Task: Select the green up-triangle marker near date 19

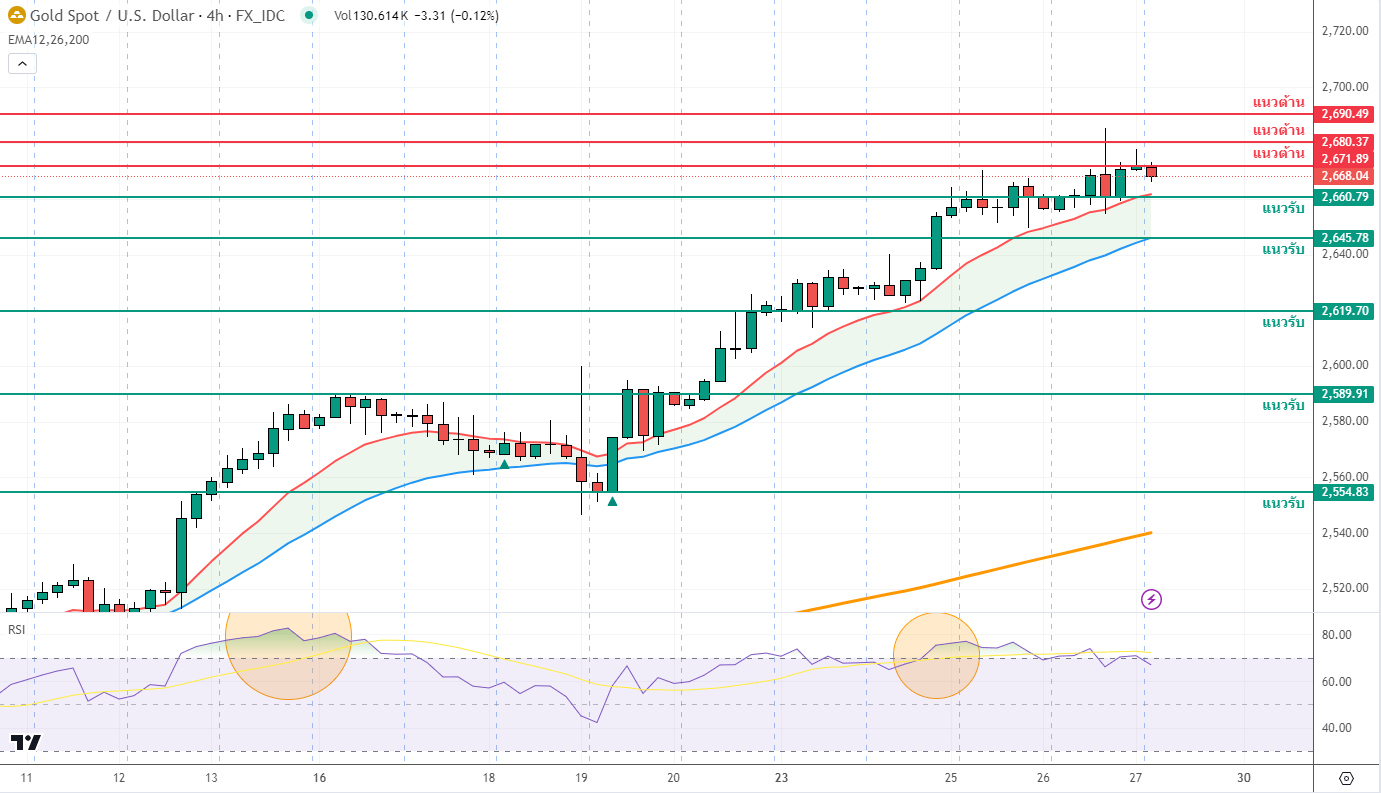Action: pyautogui.click(x=612, y=500)
